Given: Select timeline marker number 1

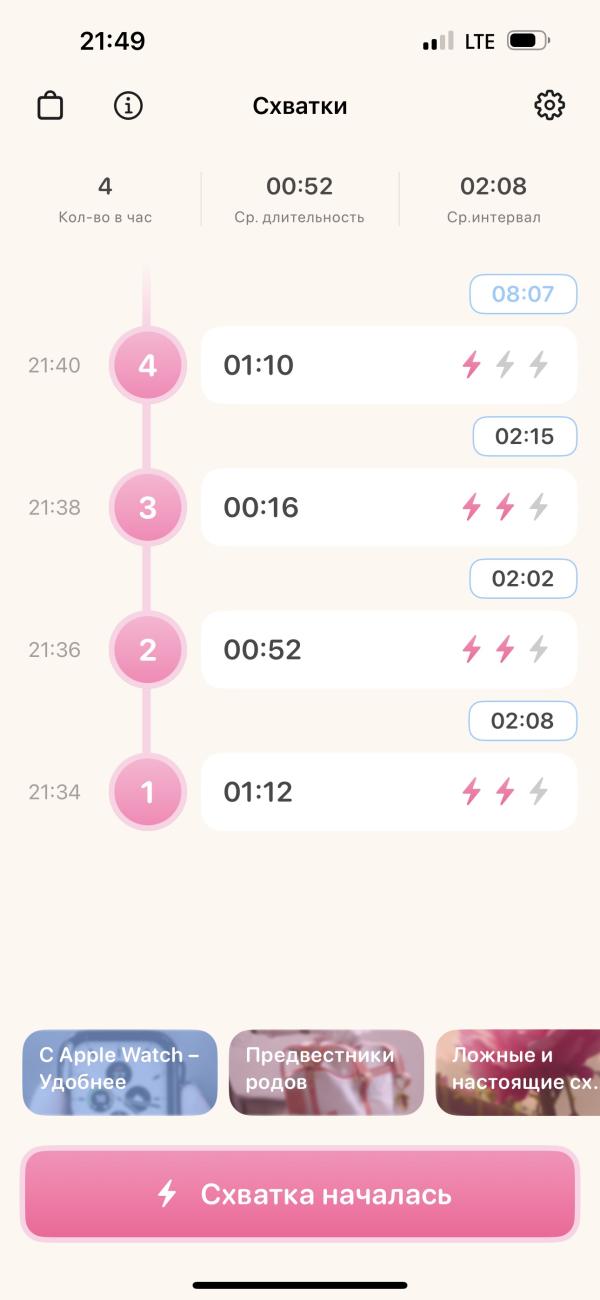Looking at the screenshot, I should click(148, 792).
